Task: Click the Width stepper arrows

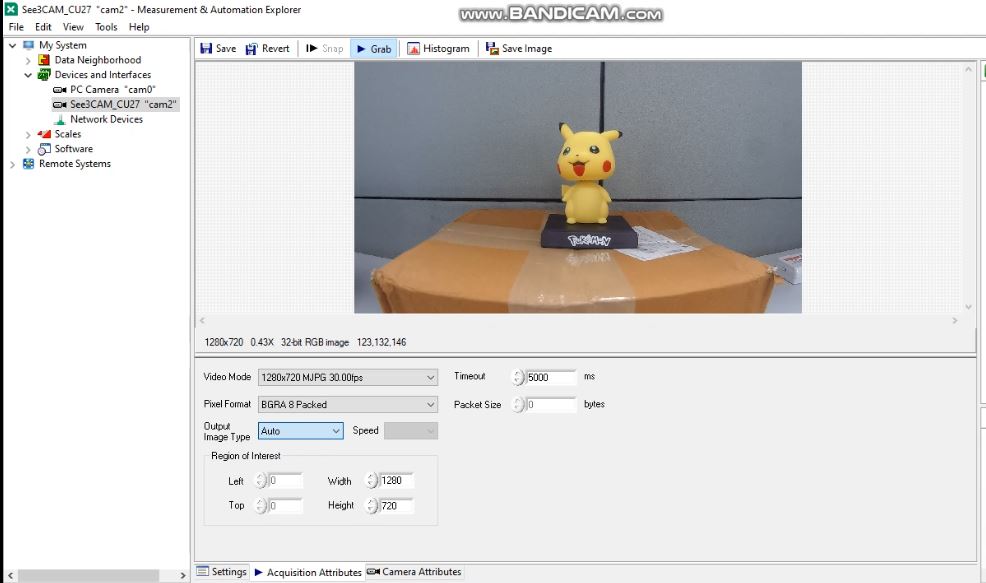Action: [371, 480]
